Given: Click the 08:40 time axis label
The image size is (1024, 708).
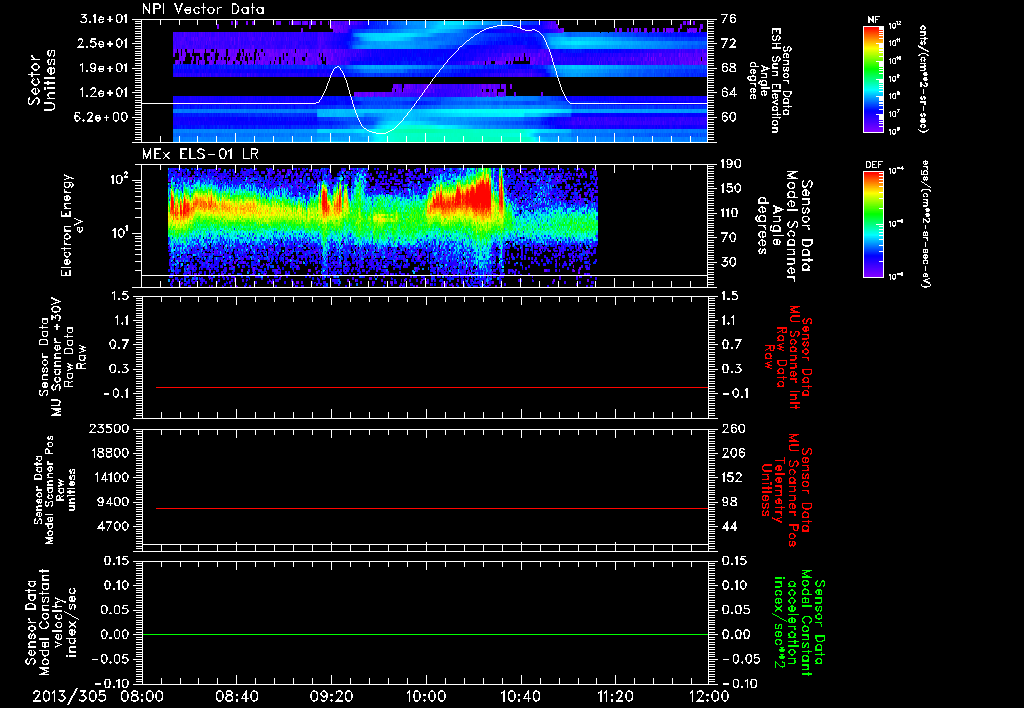Looking at the screenshot, I should click(237, 697).
